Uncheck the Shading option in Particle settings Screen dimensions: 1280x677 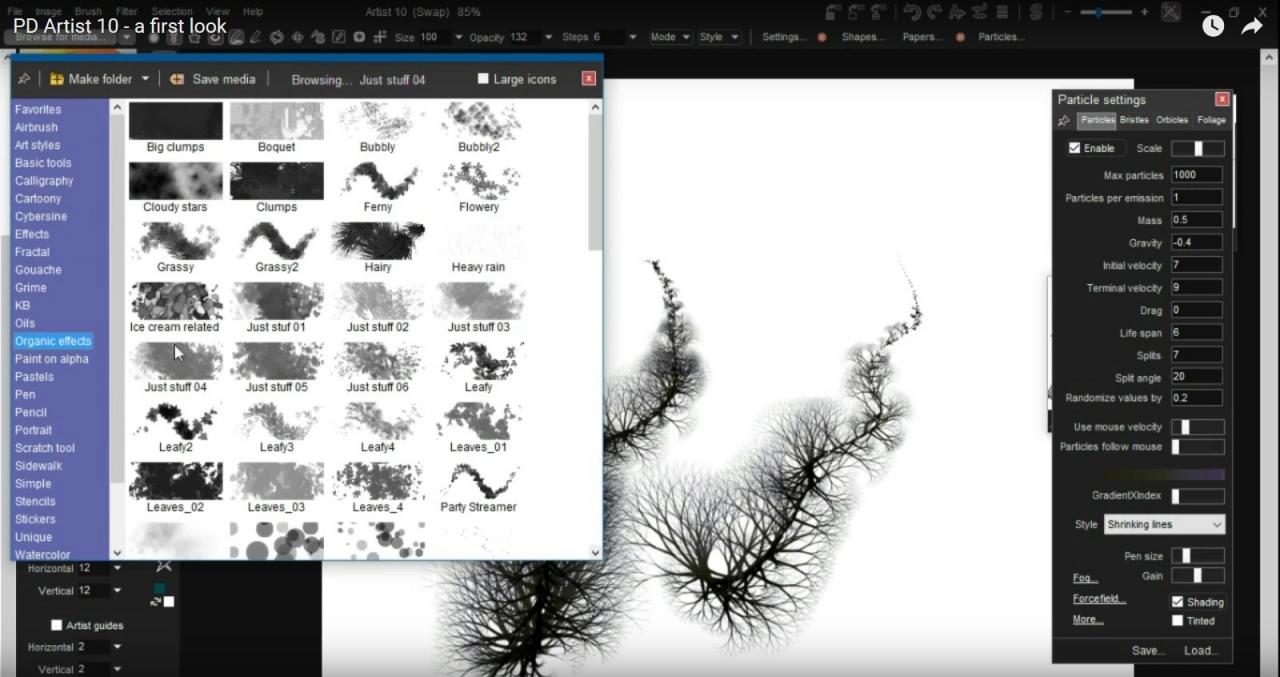point(1177,602)
